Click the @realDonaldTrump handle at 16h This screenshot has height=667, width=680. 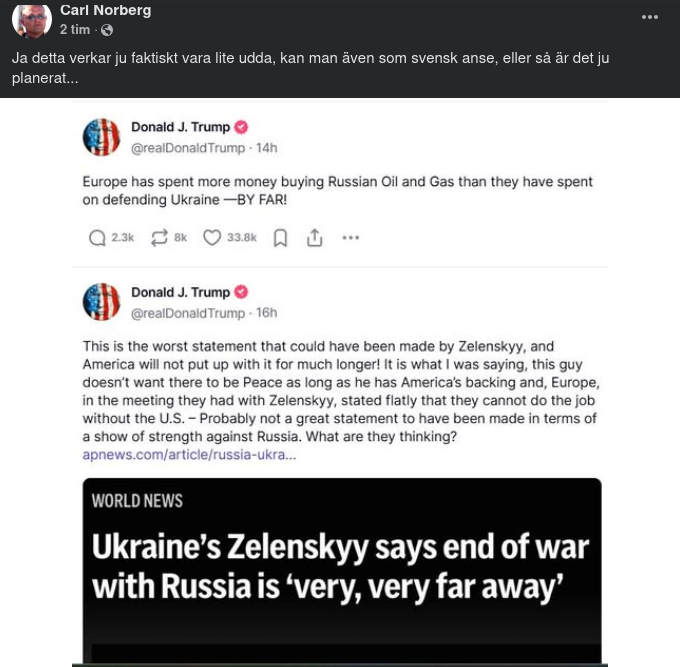pyautogui.click(x=187, y=313)
